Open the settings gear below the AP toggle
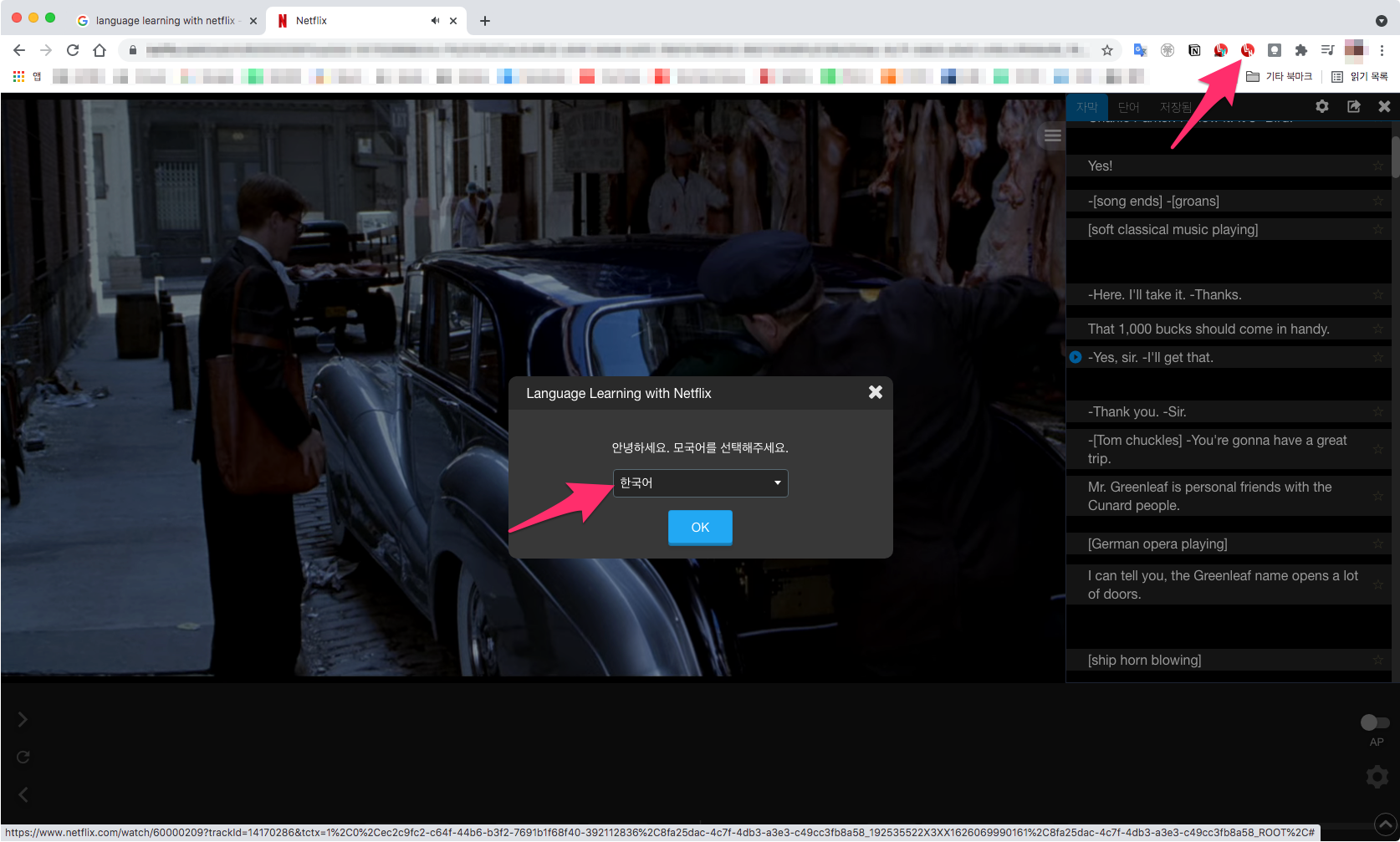This screenshot has height=842, width=1400. [x=1377, y=777]
